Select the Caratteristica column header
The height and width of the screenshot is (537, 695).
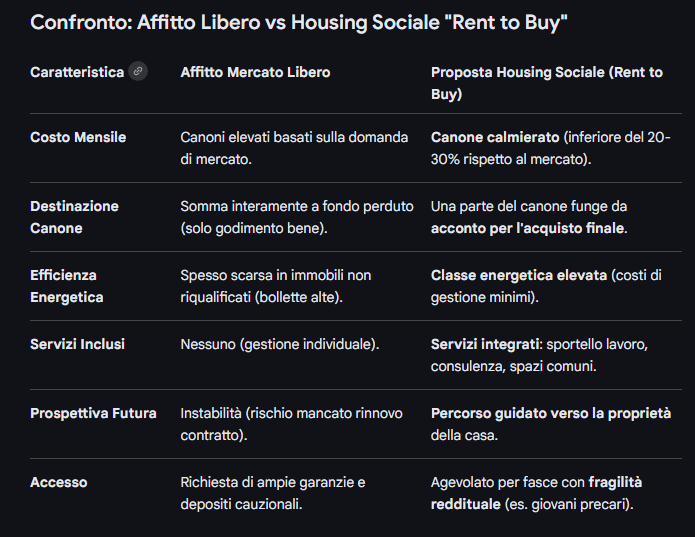click(77, 72)
